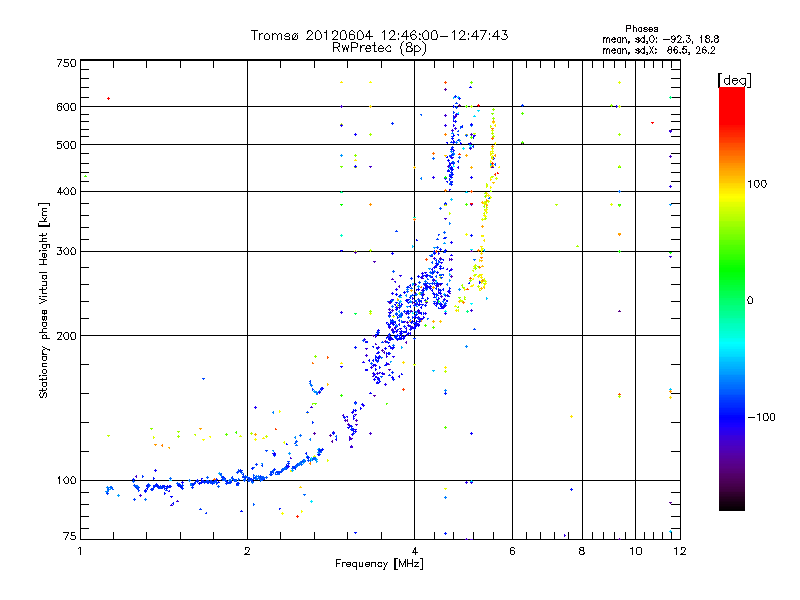
Task: Click the y-axis "200" tick label
Action: [66, 336]
